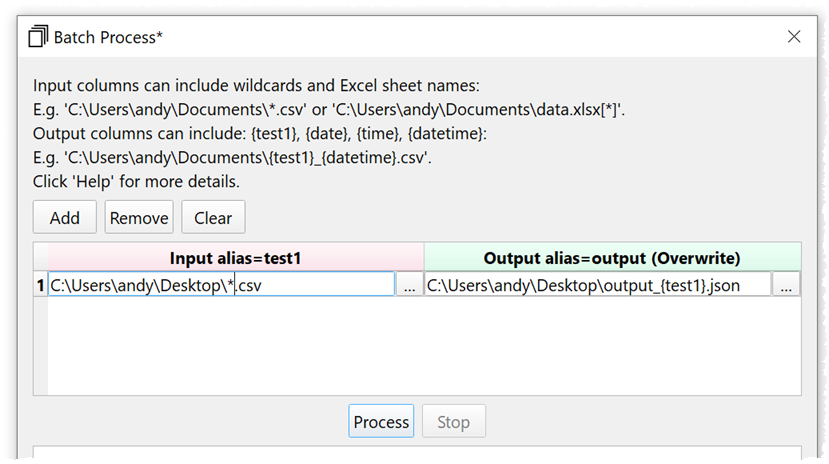Viewport: 829px width, 464px height.
Task: Click the 'Batch Process*' title bar text
Action: 108,37
